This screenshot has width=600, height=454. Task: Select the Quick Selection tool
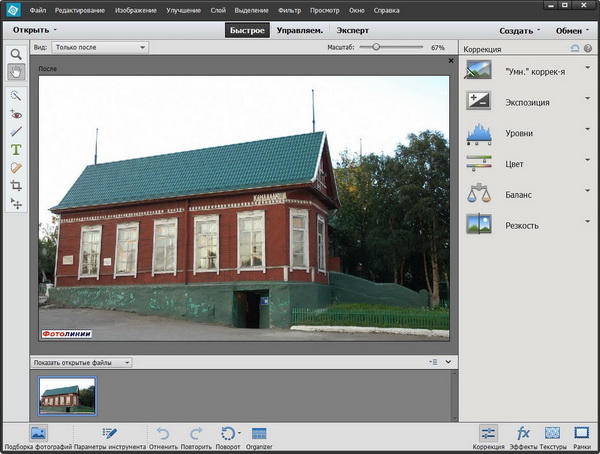16,95
